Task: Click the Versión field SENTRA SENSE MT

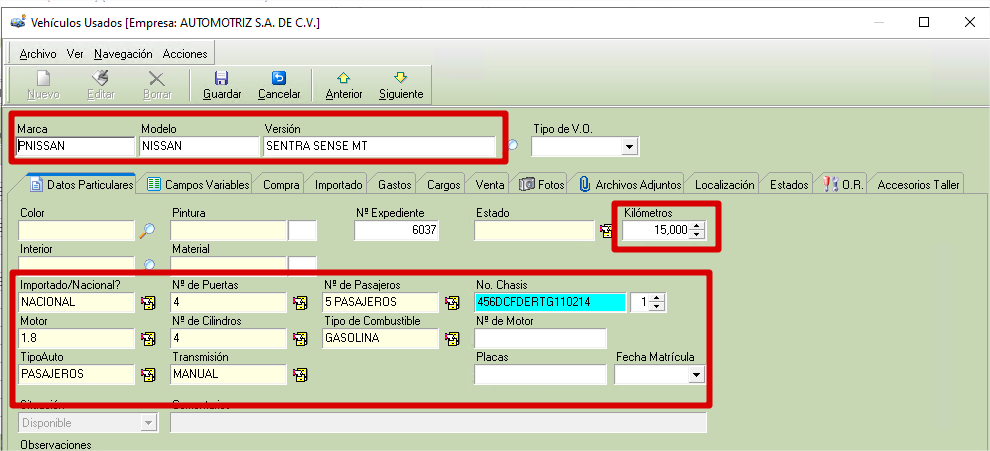Action: pos(379,146)
